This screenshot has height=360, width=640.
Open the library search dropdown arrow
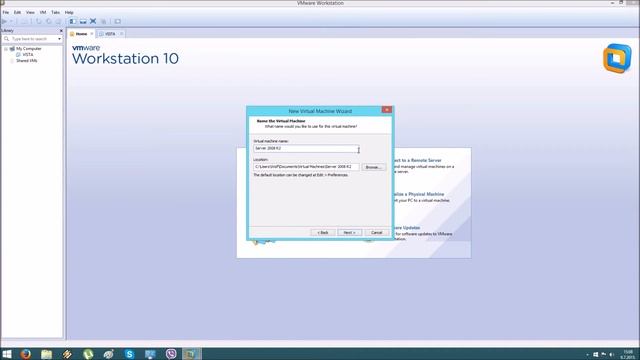point(60,39)
